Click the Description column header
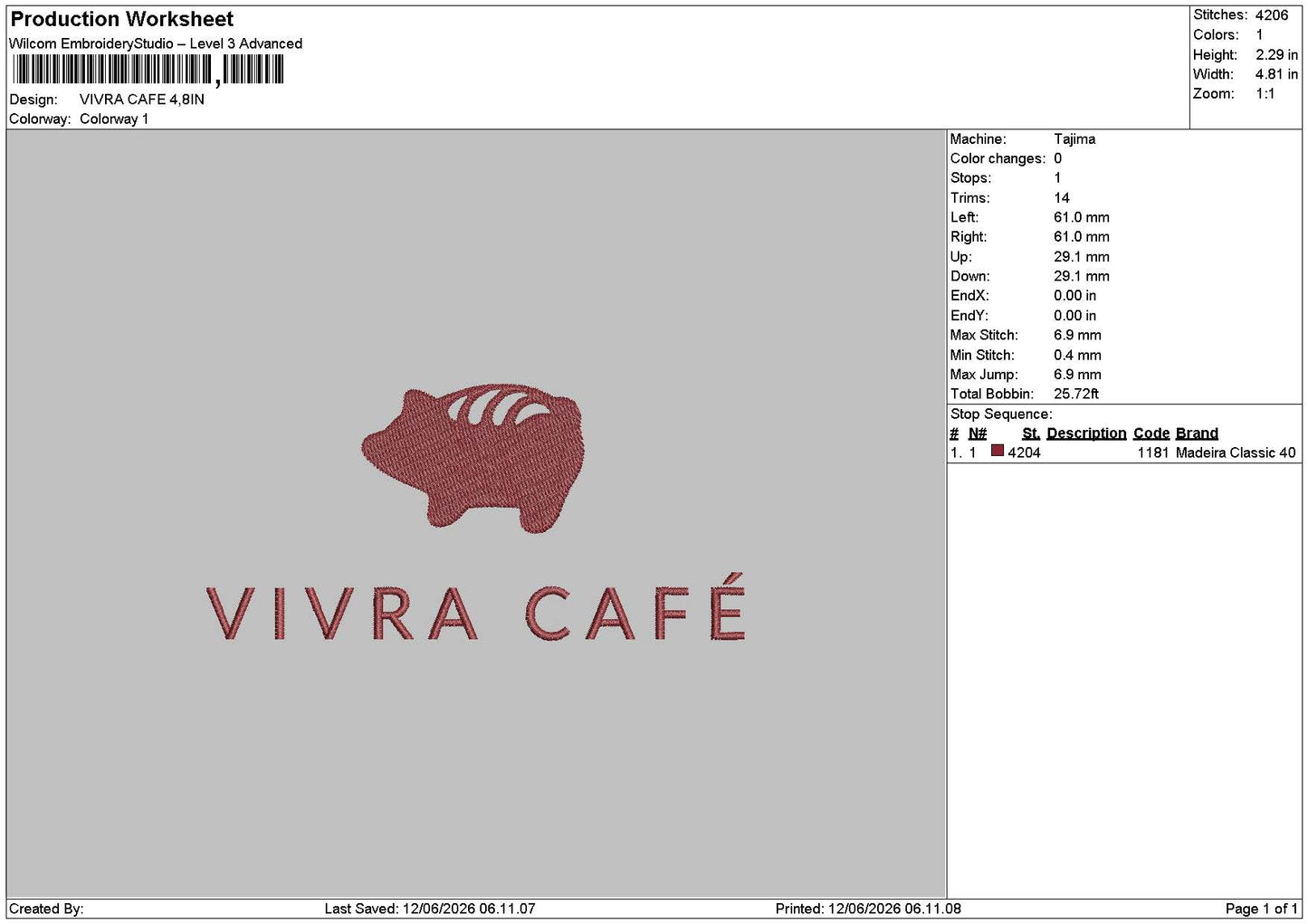1308x924 pixels. coord(1086,433)
